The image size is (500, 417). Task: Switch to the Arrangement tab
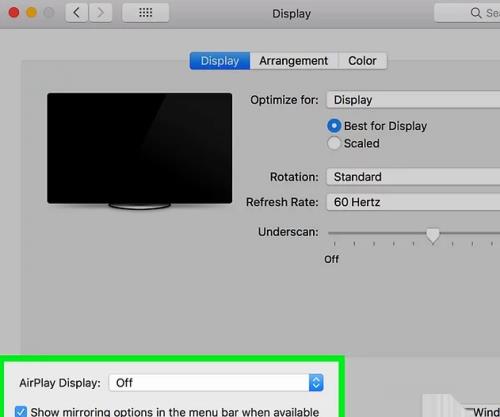coord(294,61)
